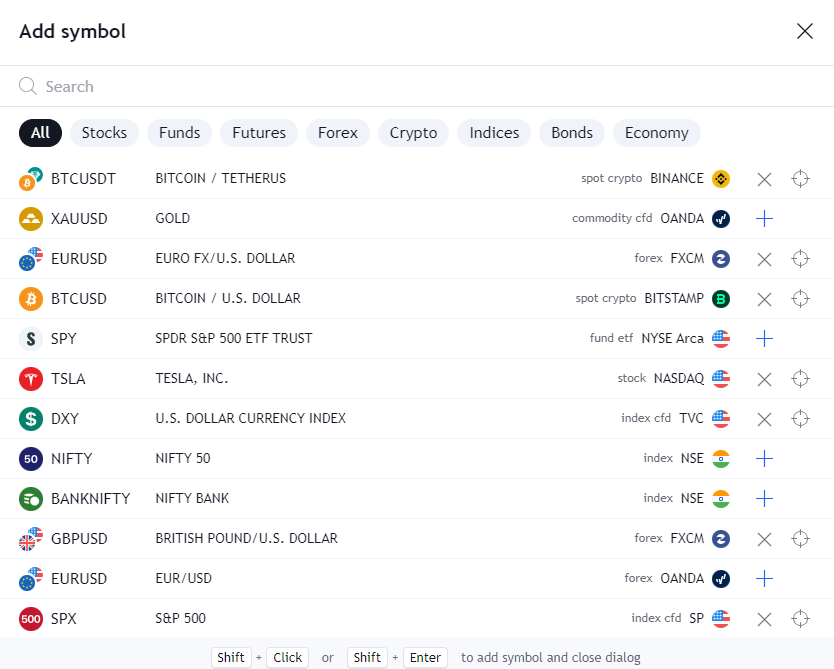This screenshot has width=834, height=669.
Task: Locate EURUSD FXCM using crosshair icon
Action: click(800, 259)
